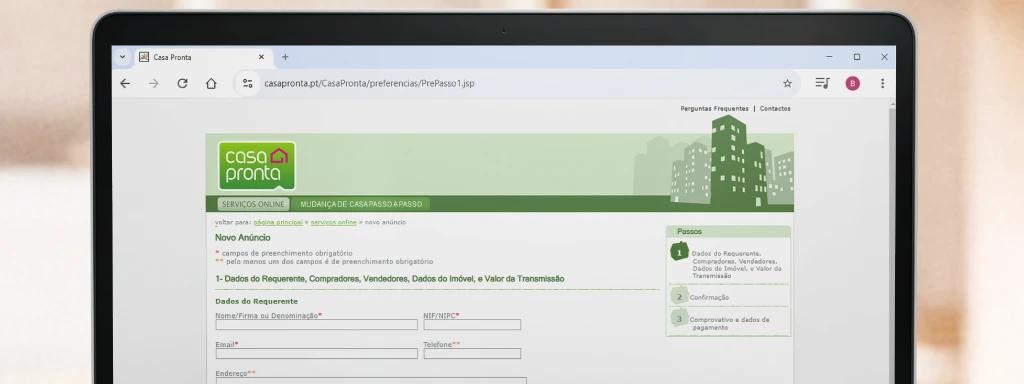Reload the Casa Pronta page
This screenshot has height=384, width=1024.
click(182, 83)
